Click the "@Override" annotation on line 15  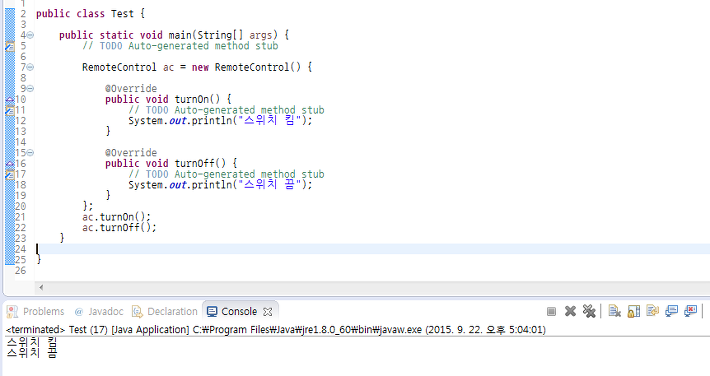131,153
